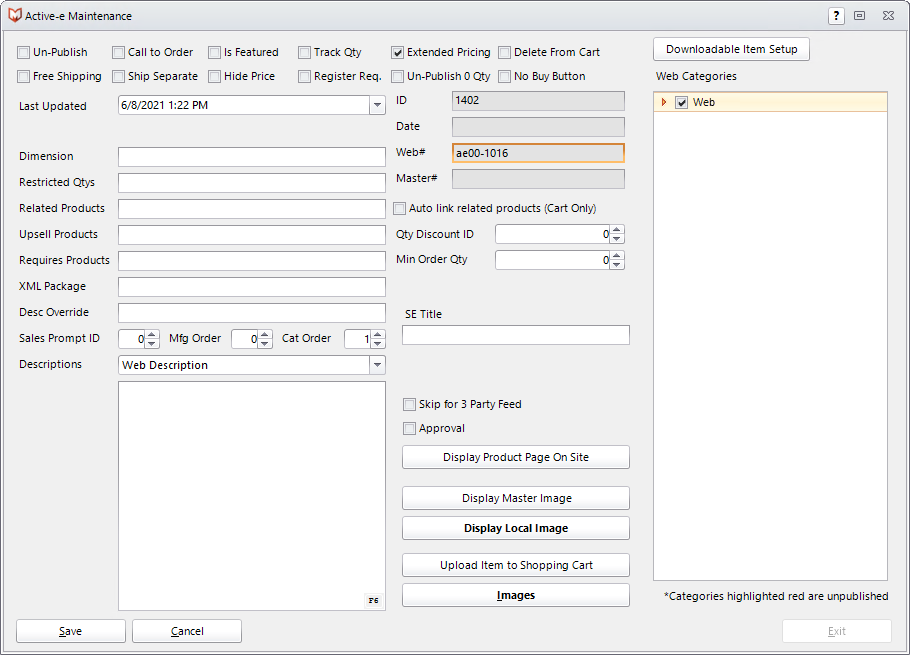Toggle the Is Featured checkbox
910x655 pixels.
(x=215, y=52)
